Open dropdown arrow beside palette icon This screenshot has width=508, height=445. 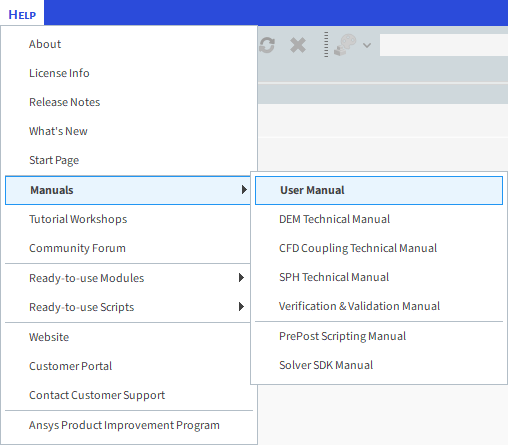pos(367,45)
